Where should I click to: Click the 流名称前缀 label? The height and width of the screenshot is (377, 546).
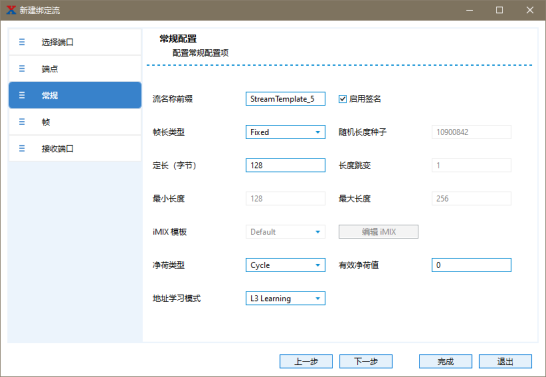[x=173, y=99]
